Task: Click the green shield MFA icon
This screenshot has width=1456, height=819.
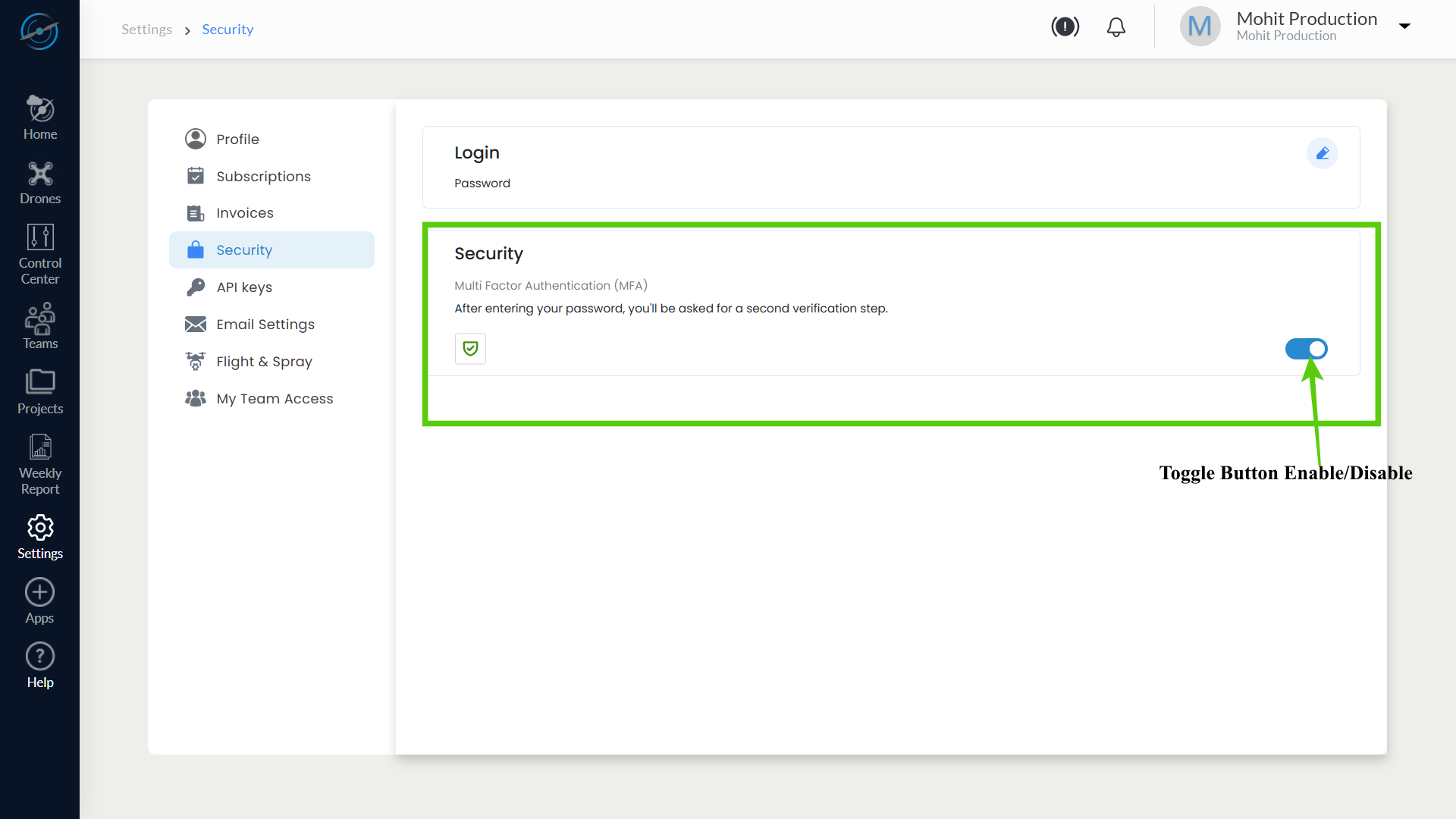Action: click(470, 349)
